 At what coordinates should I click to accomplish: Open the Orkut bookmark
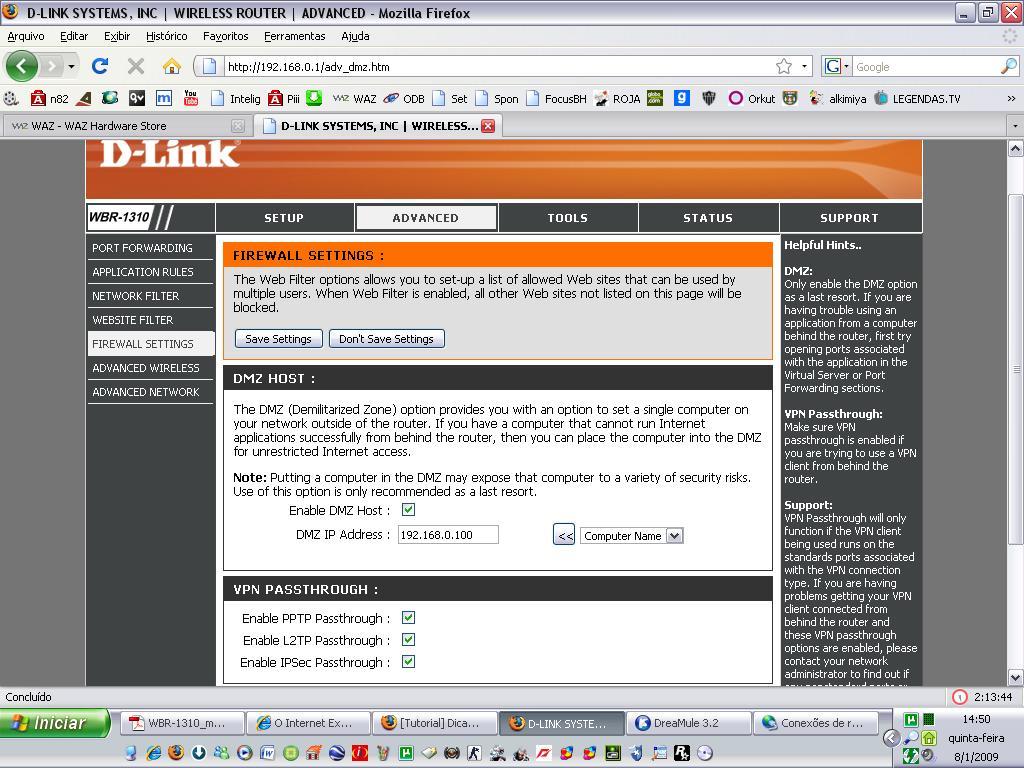coord(752,99)
